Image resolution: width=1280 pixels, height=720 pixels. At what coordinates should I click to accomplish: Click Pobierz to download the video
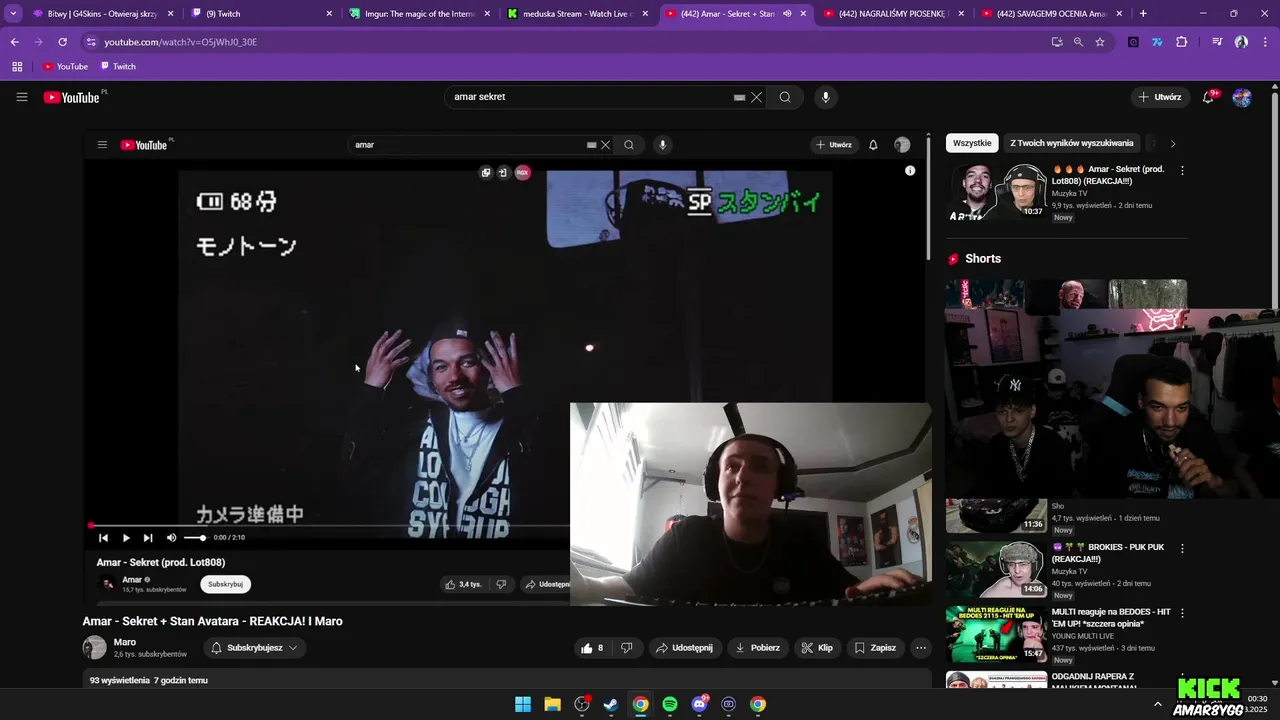(x=757, y=648)
